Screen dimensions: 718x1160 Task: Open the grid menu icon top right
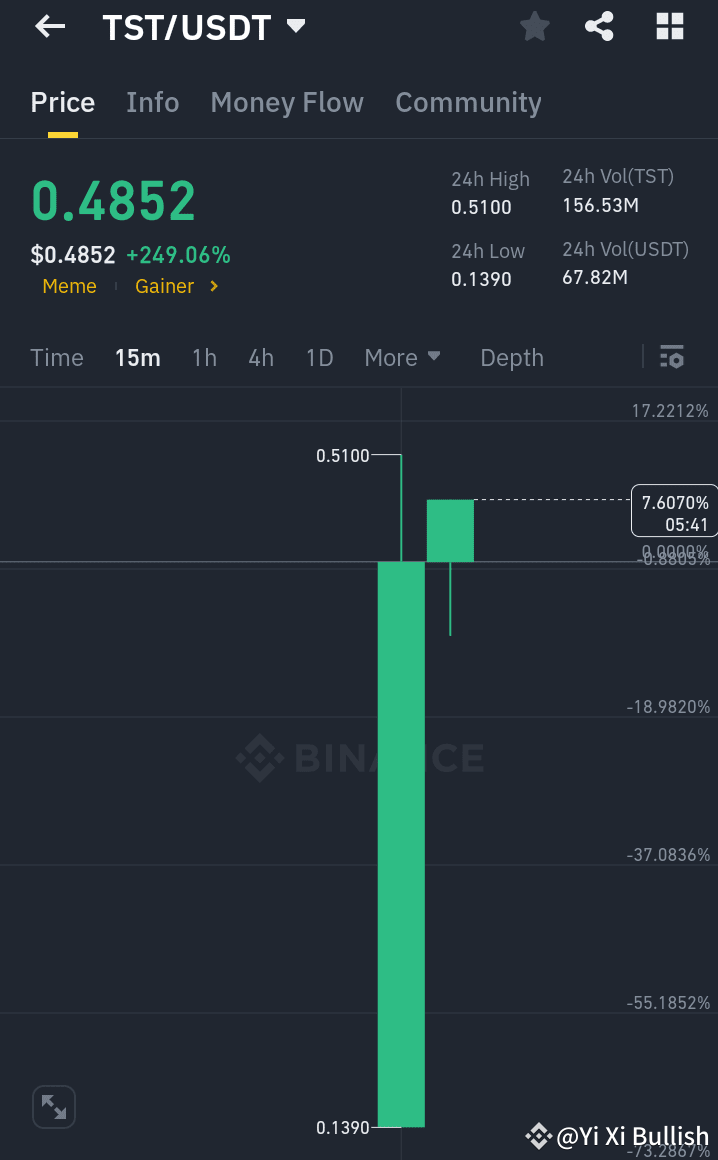(x=668, y=26)
